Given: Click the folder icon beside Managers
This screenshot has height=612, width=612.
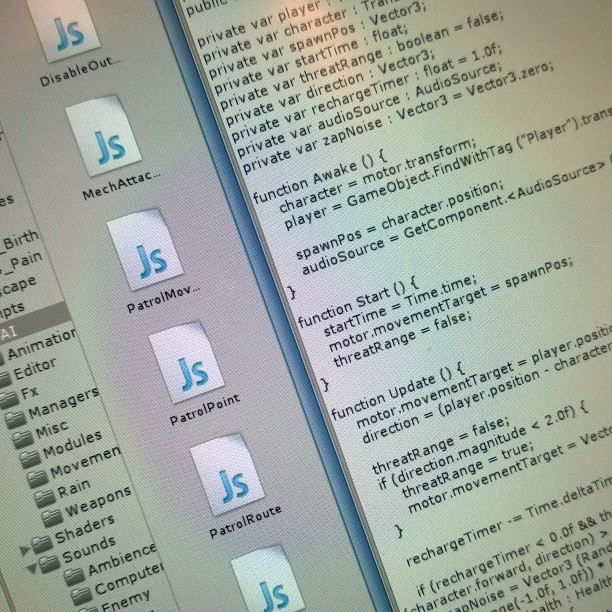Looking at the screenshot, I should tap(16, 419).
